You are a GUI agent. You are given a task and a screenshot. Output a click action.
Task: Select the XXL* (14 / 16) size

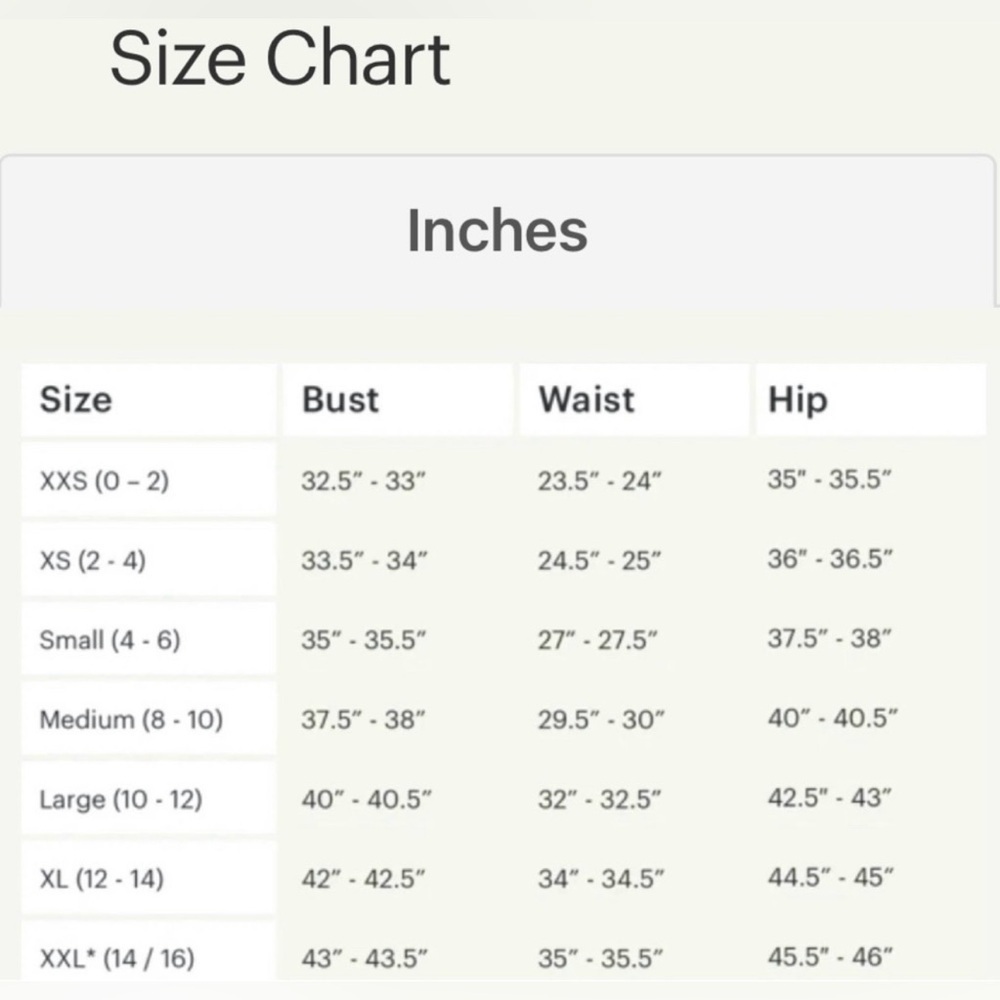[117, 958]
